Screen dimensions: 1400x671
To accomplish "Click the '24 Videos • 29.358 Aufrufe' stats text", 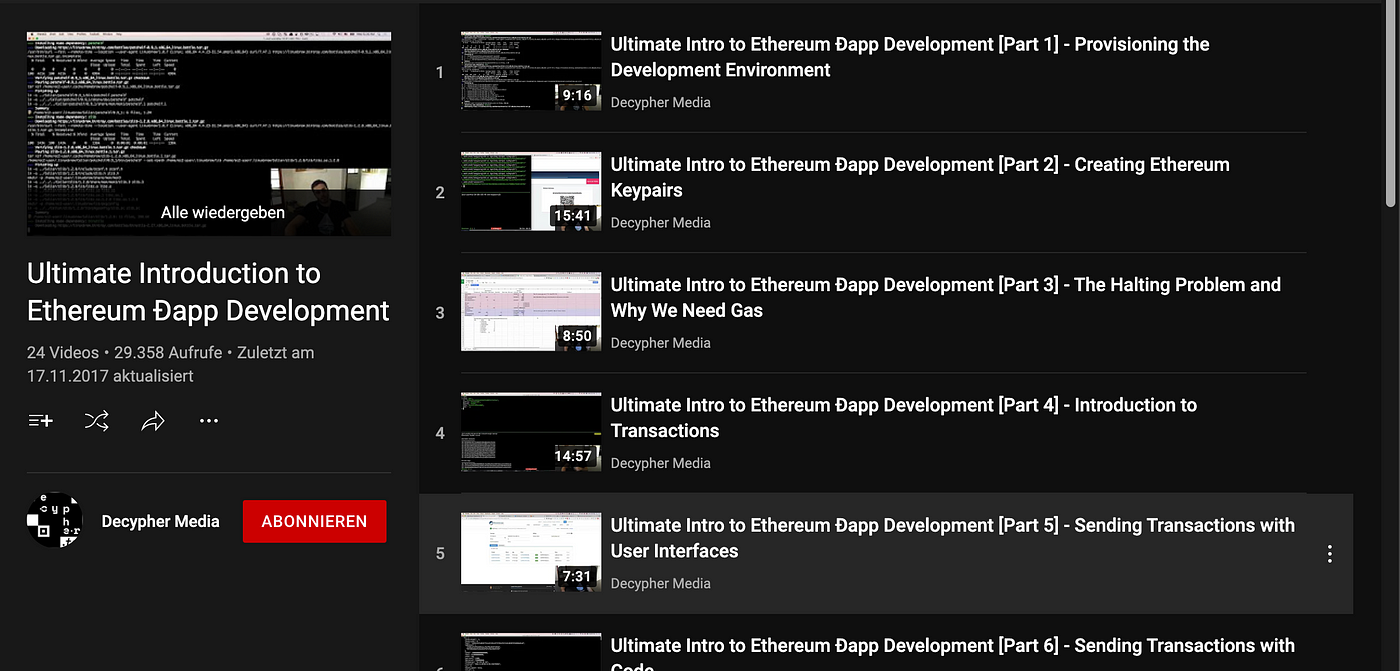I will click(127, 353).
